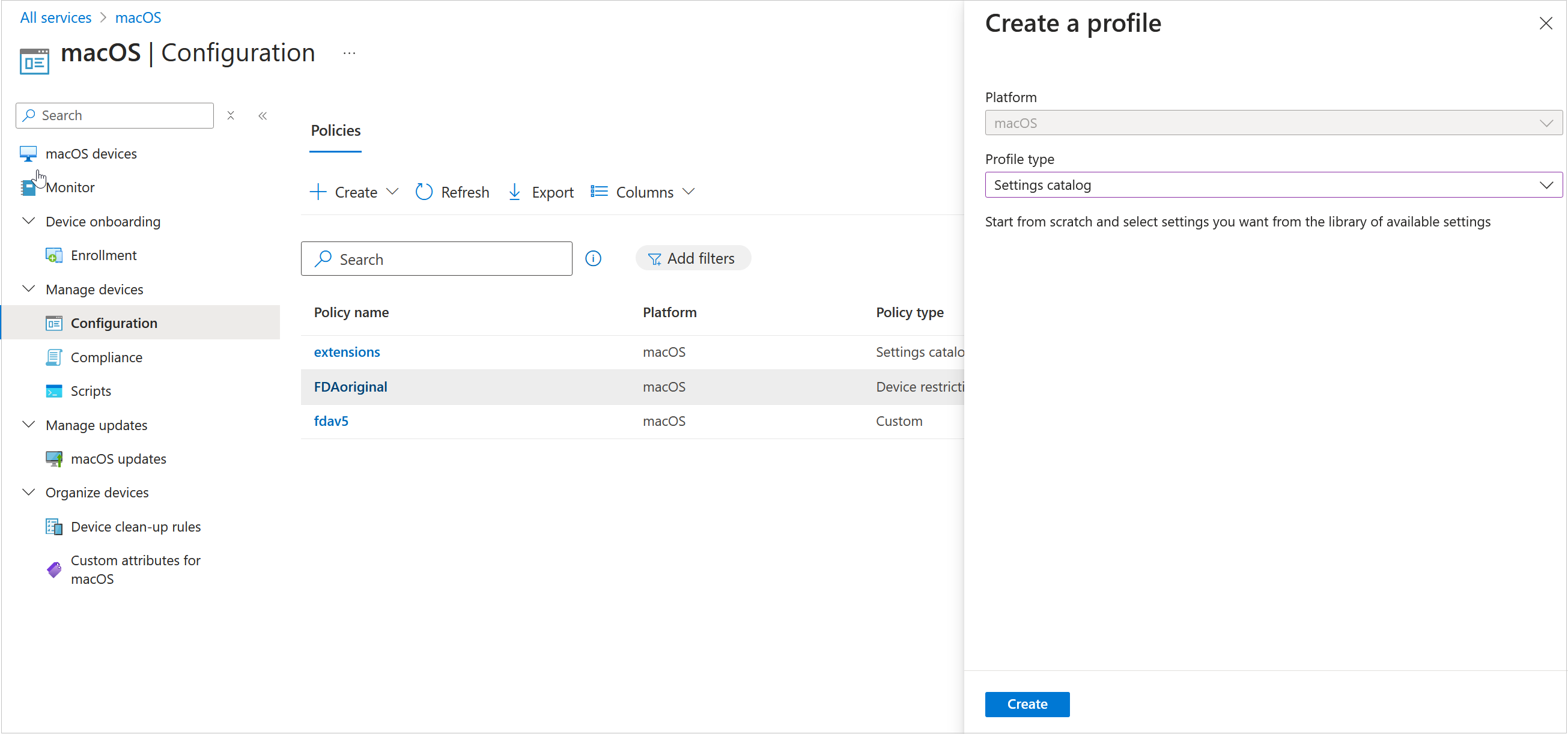Open the extensions policy

[x=347, y=352]
